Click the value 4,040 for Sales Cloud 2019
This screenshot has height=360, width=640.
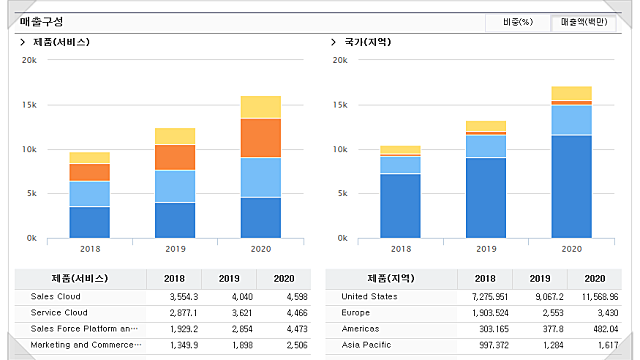coord(242,297)
